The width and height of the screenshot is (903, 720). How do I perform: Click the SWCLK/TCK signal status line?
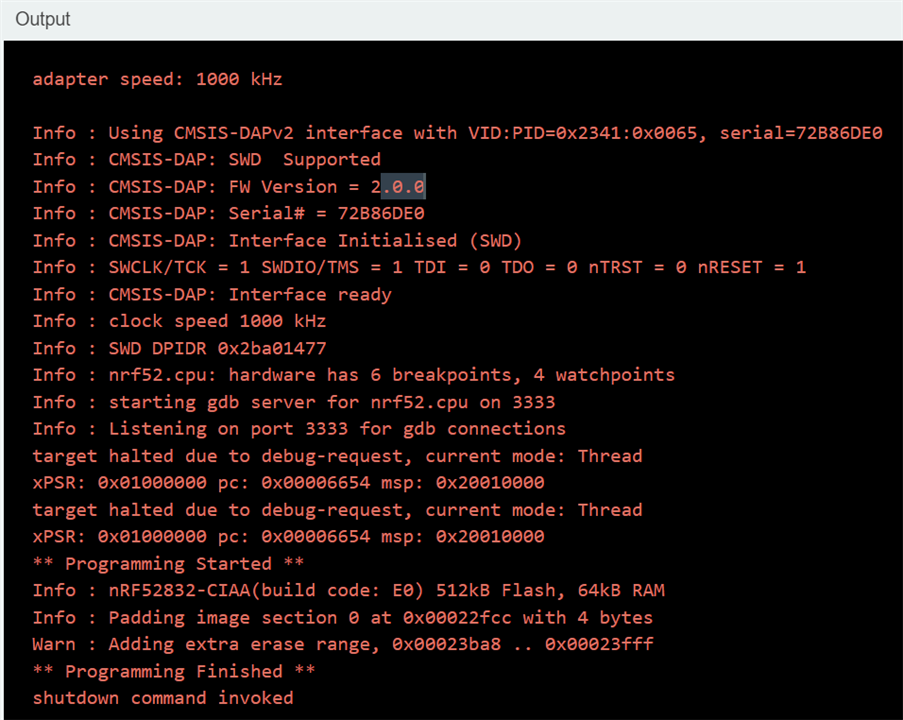pyautogui.click(x=419, y=267)
